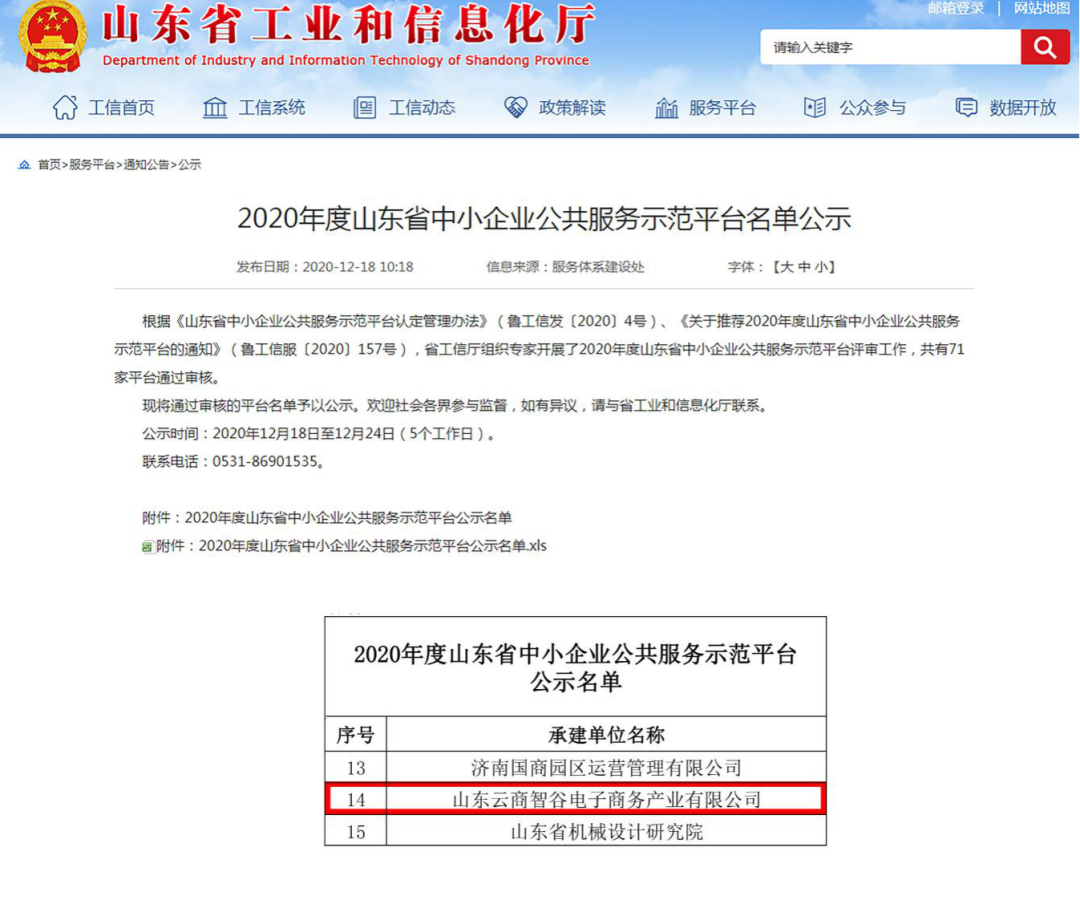1080x900 pixels.
Task: Click the cell 山东云商智谷电子商务产业有限公司
Action: pos(606,799)
